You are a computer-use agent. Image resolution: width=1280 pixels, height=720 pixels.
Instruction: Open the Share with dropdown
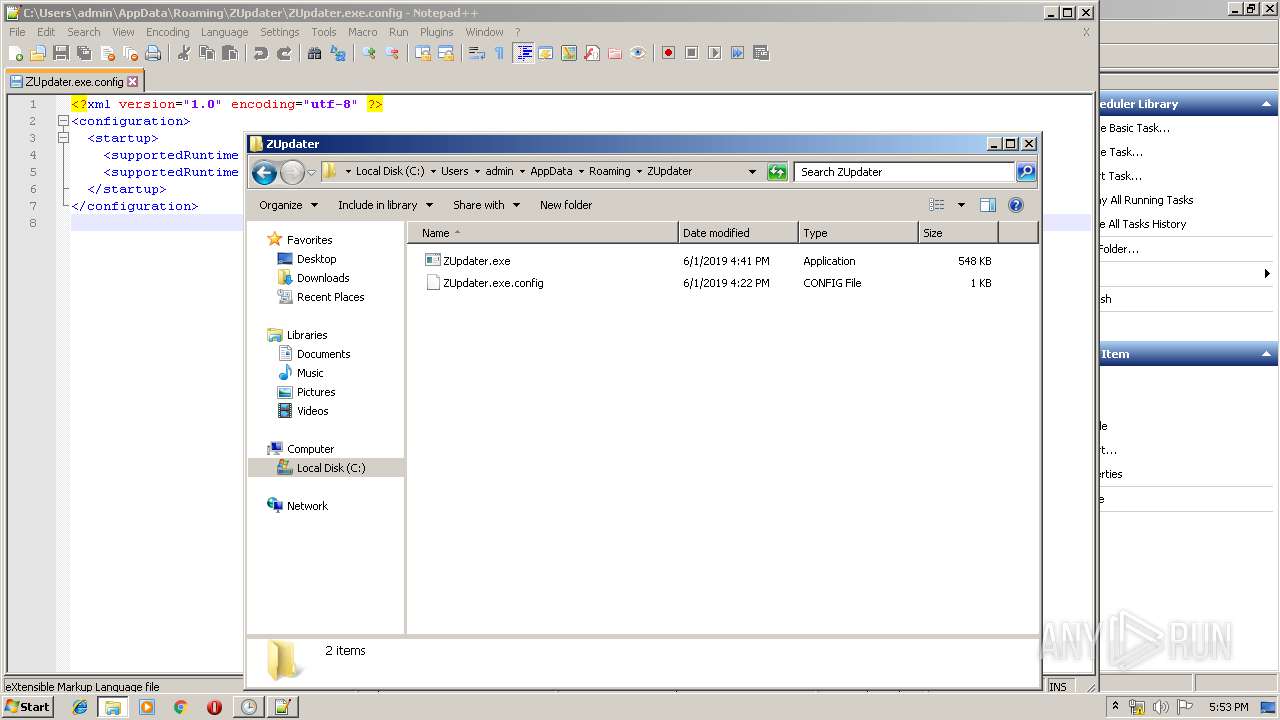click(x=486, y=205)
